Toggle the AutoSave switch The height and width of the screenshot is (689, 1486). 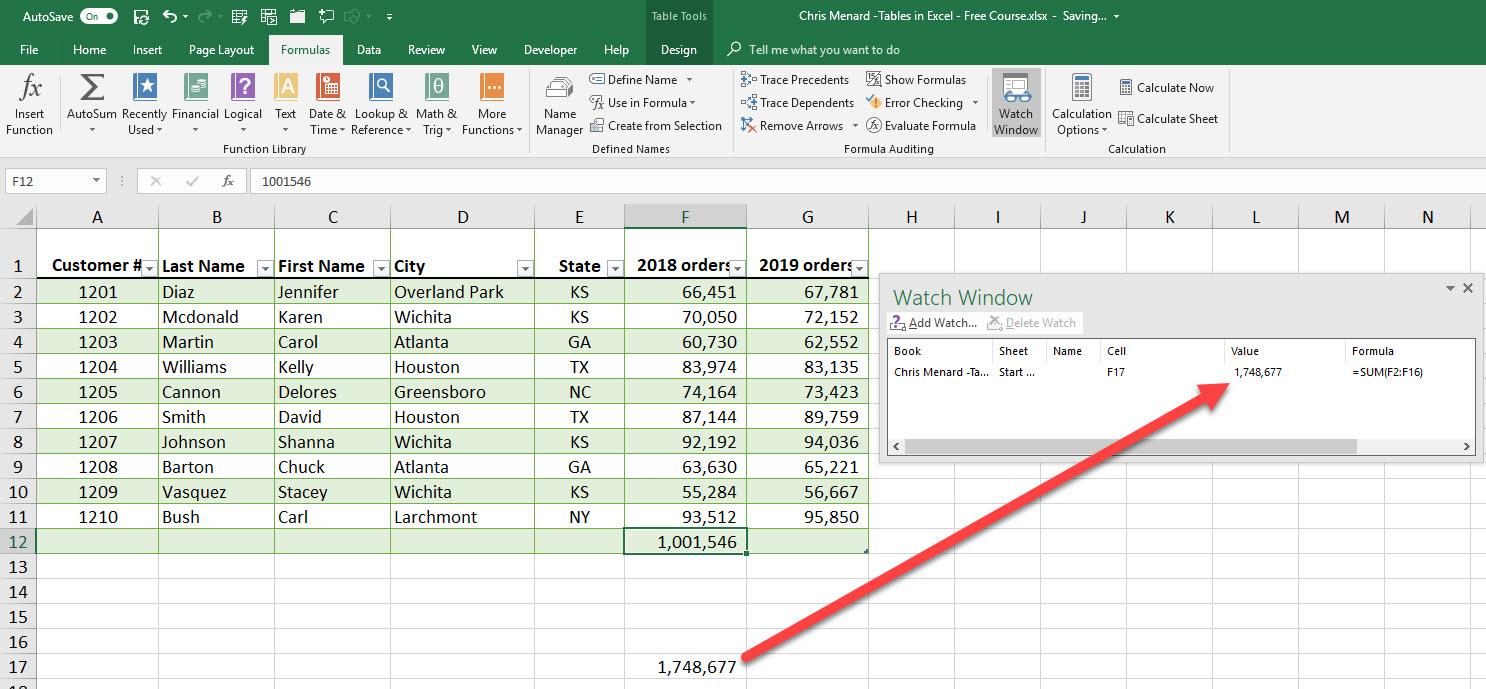coord(99,17)
